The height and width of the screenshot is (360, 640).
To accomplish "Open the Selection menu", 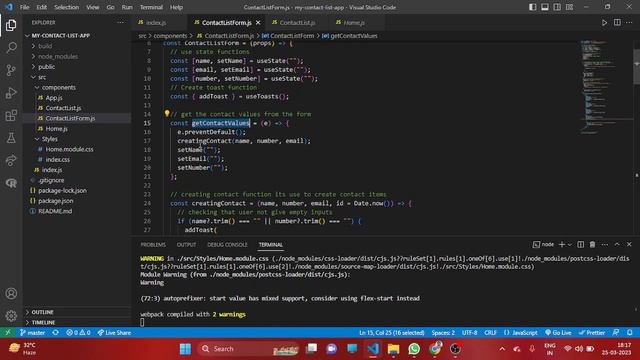I will click(67, 7).
